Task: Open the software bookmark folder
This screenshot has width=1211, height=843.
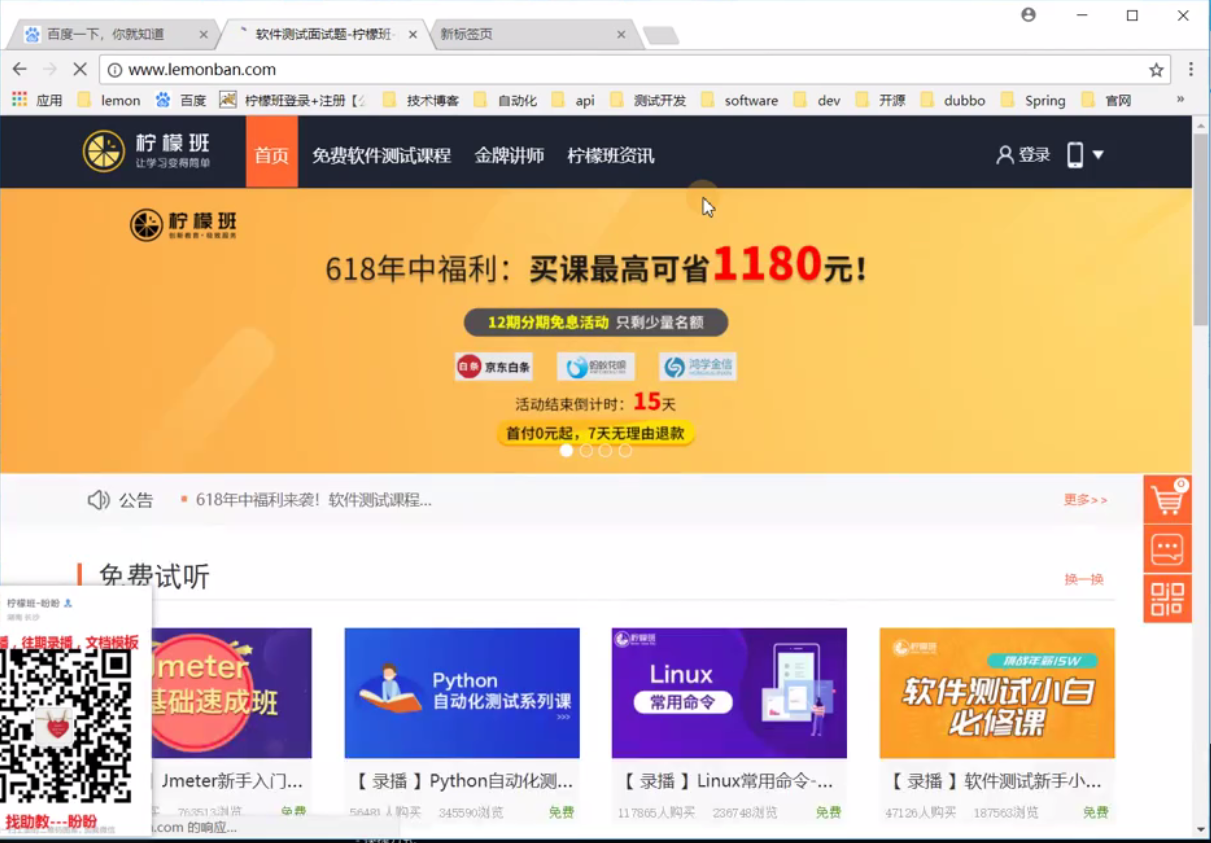Action: click(740, 100)
